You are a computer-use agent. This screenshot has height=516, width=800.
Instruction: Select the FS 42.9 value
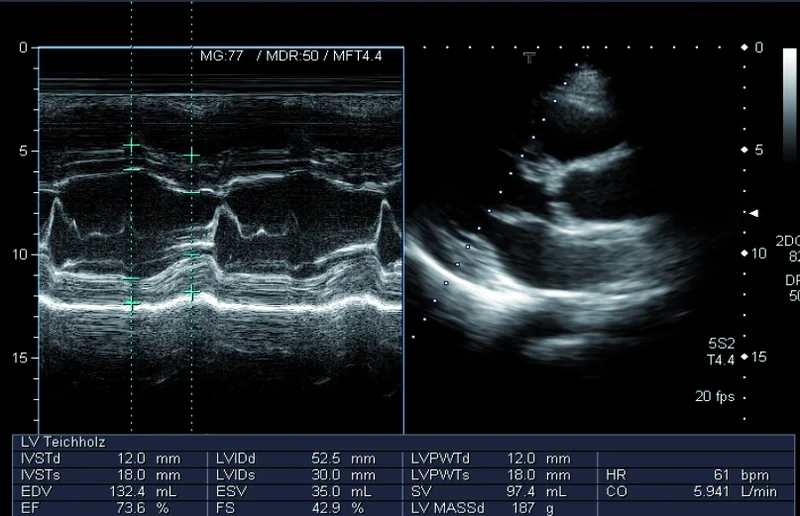tap(326, 508)
